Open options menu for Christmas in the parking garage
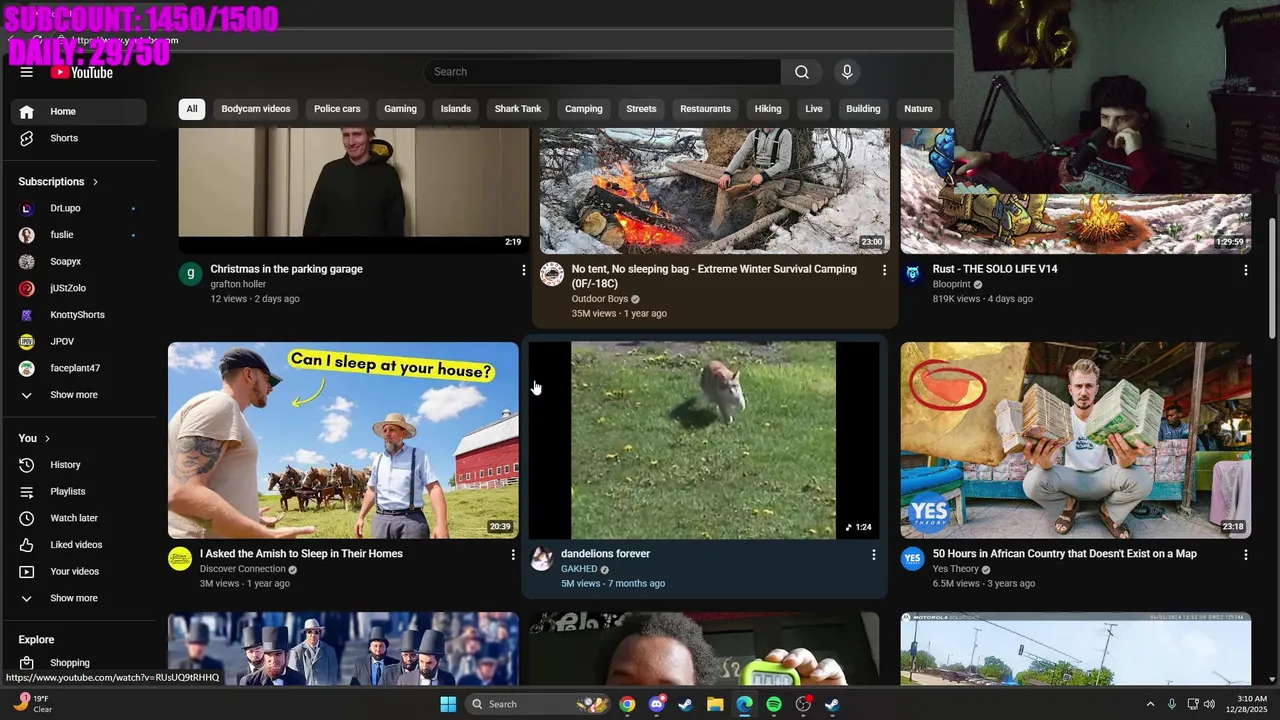Viewport: 1280px width, 720px height. tap(523, 270)
